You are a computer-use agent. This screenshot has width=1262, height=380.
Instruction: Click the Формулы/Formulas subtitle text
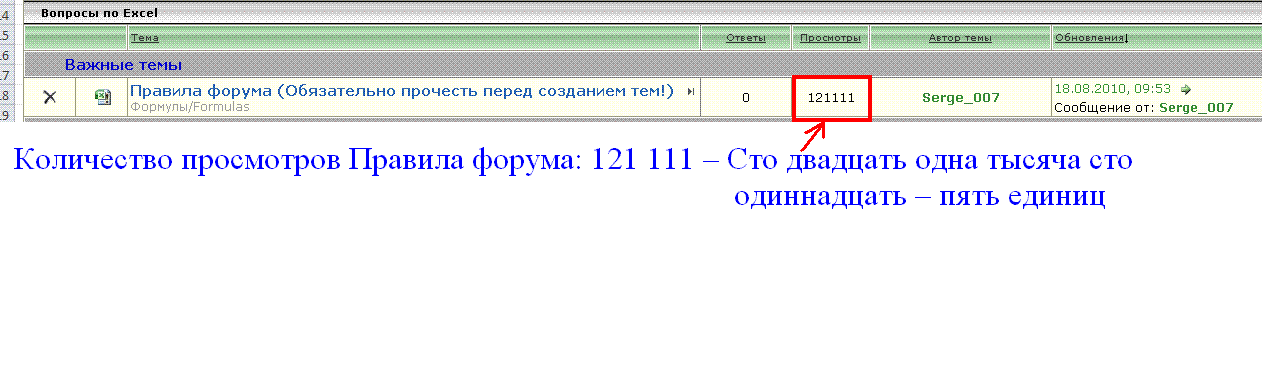click(x=190, y=106)
